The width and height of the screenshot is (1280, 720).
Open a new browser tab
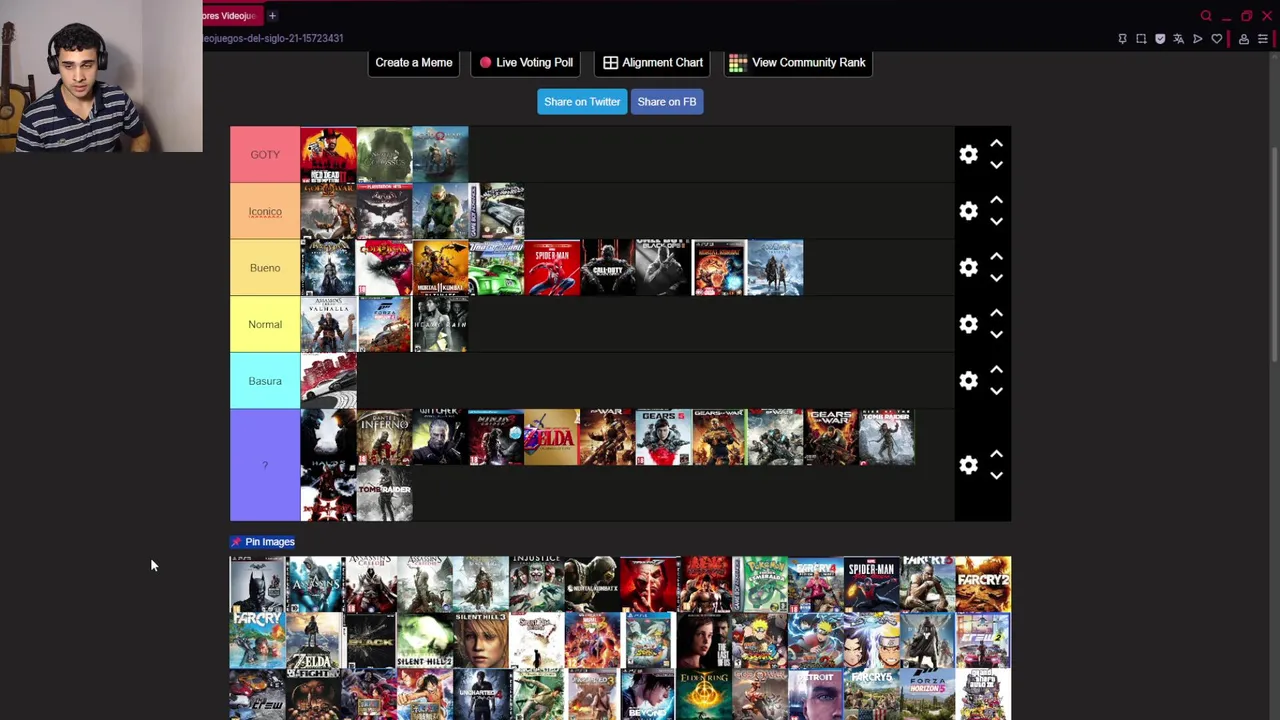coord(272,16)
